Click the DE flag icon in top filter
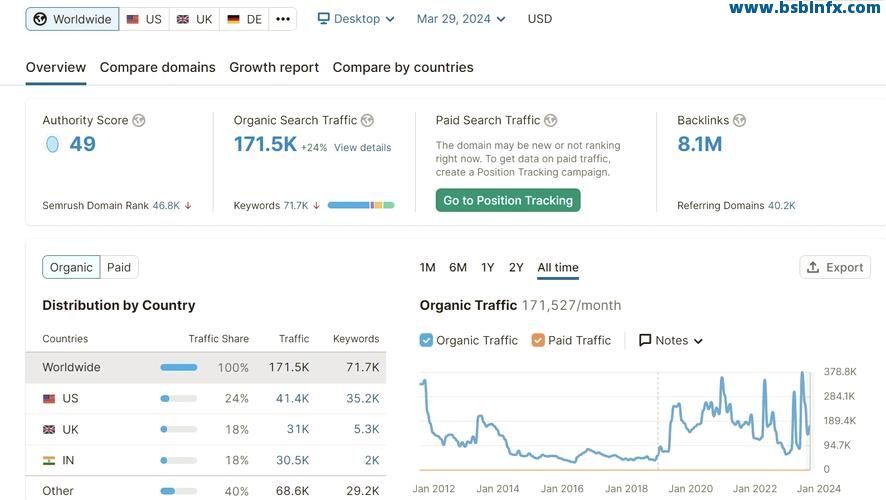The image size is (886, 500). (233, 19)
